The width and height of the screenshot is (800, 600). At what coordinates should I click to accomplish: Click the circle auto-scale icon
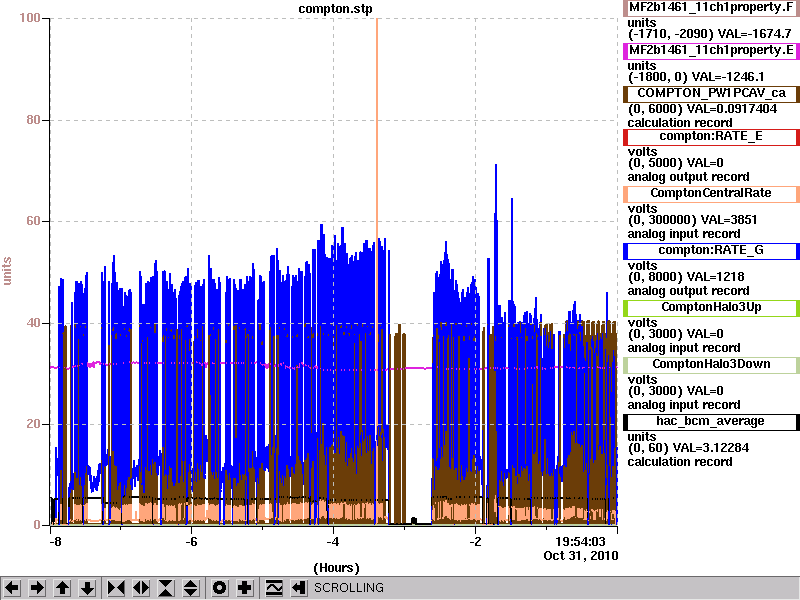(x=219, y=588)
